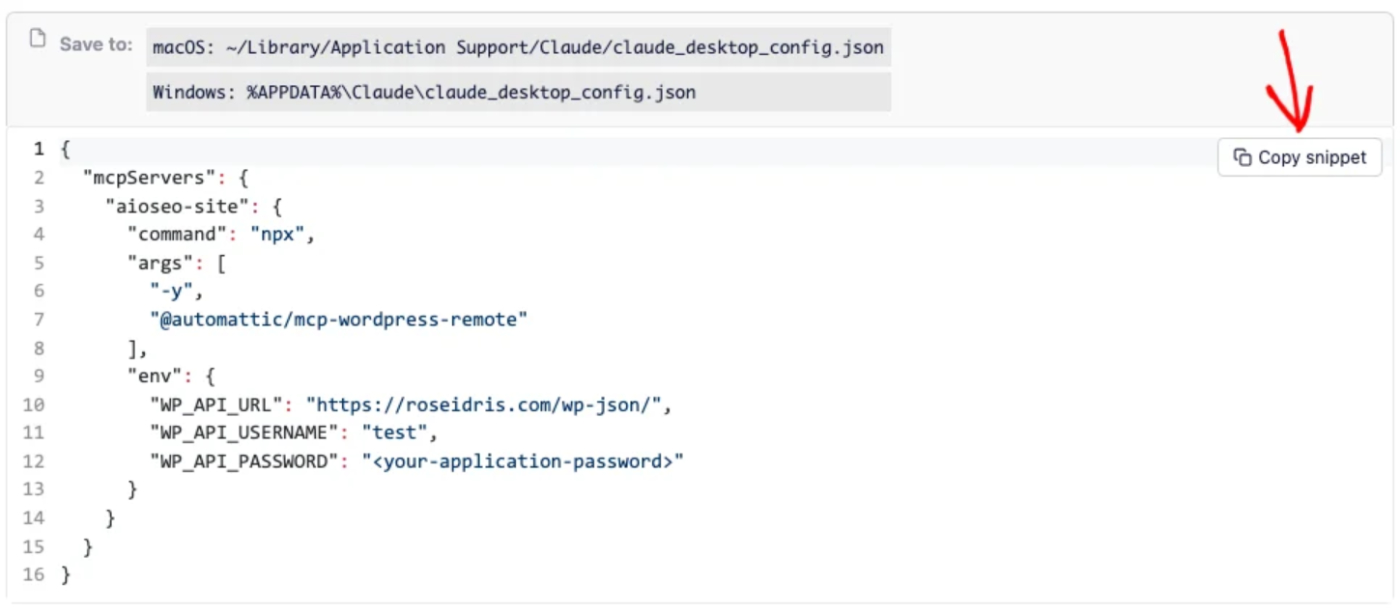Click the file icon beside Save to
Screen dimensions: 1400x614
(38, 40)
